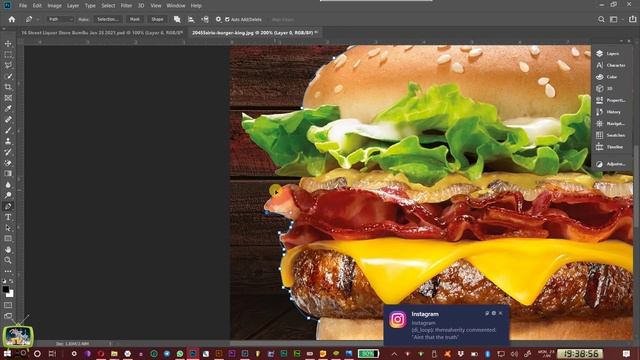Viewport: 640px width, 360px height.
Task: Open the workspace switcher in the top right
Action: [x=613, y=19]
